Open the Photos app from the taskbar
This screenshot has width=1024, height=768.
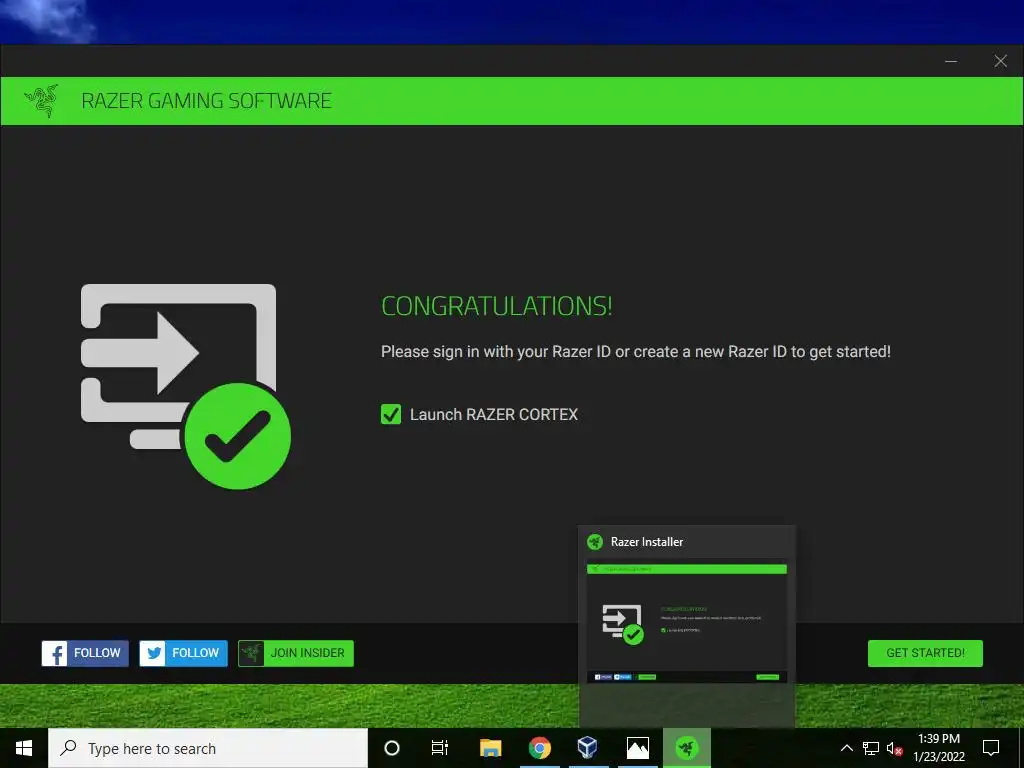pyautogui.click(x=637, y=748)
